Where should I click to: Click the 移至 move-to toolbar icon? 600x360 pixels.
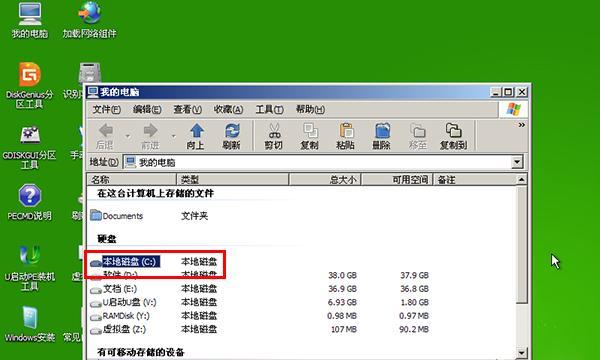coord(417,137)
